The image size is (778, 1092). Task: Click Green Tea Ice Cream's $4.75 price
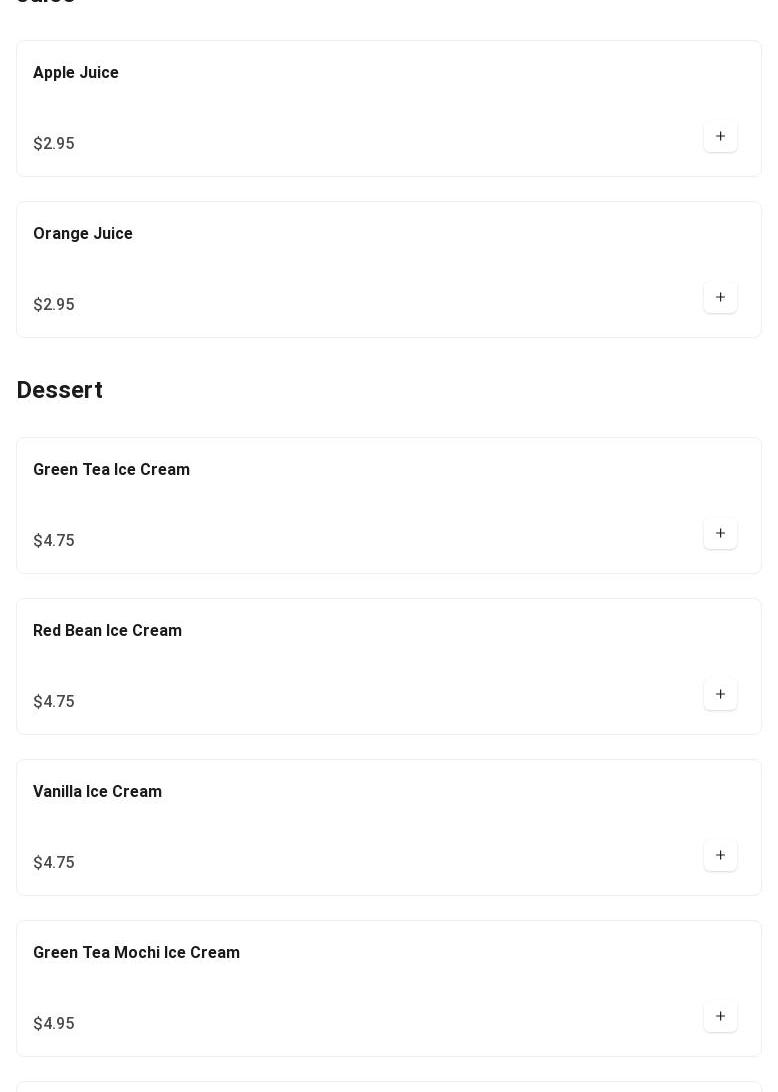[x=54, y=540]
